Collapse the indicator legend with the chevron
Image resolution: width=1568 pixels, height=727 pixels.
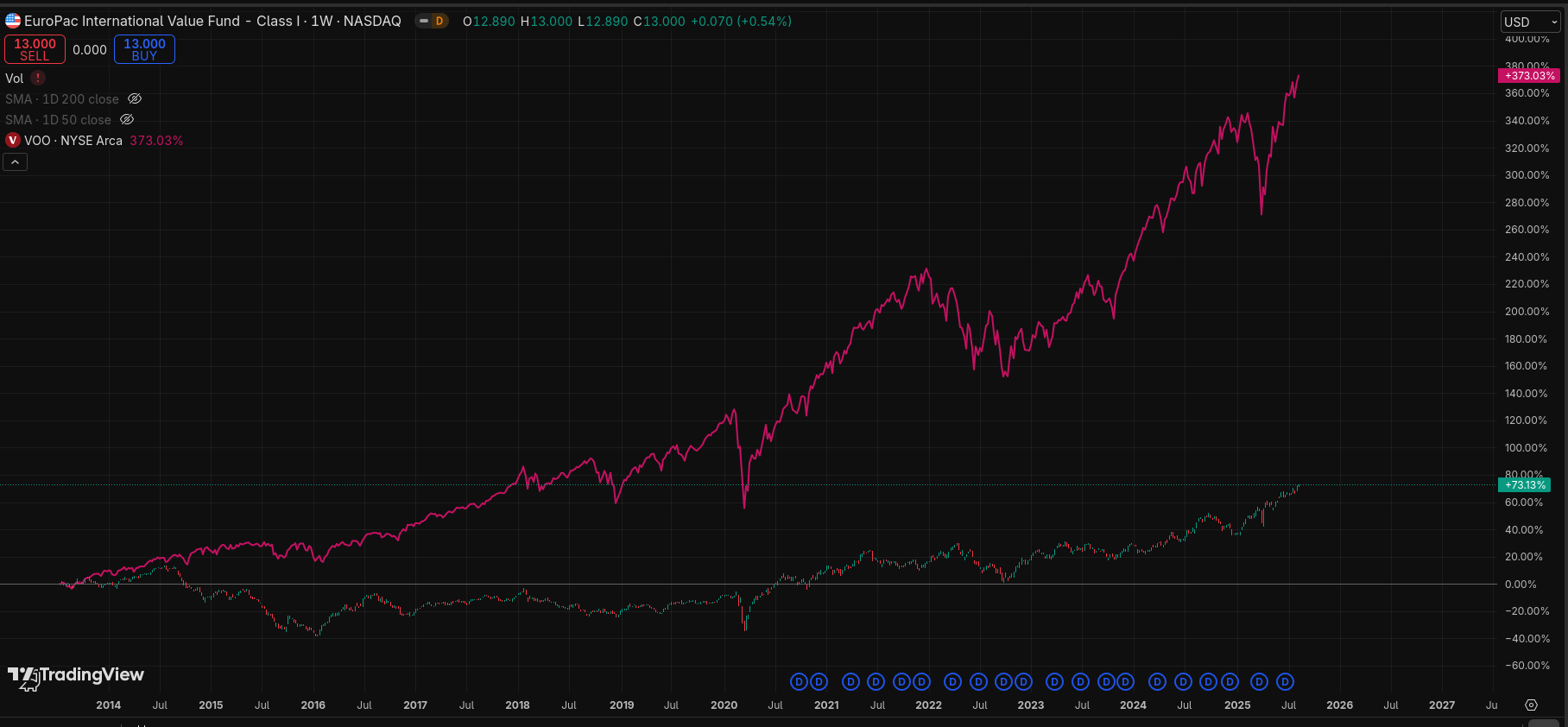(16, 161)
